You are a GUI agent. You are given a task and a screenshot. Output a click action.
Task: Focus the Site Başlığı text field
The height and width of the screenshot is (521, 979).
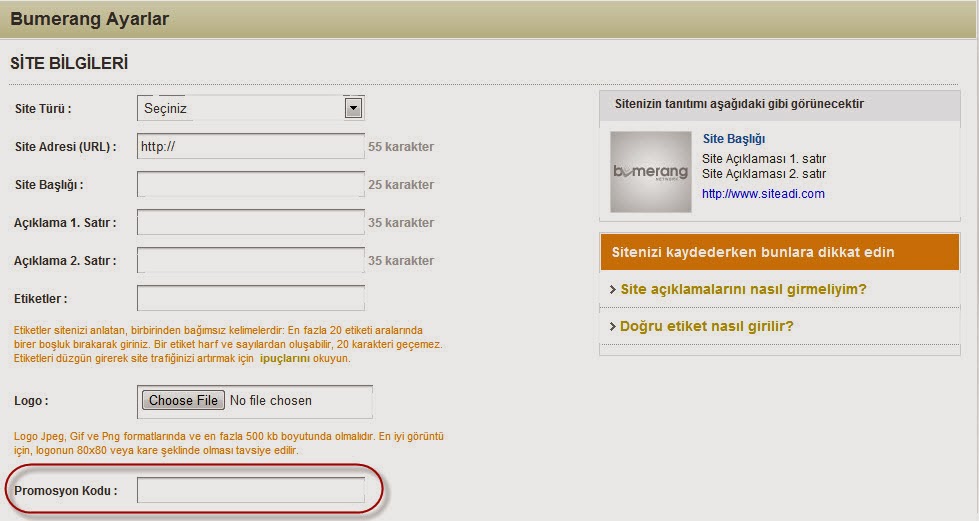250,184
